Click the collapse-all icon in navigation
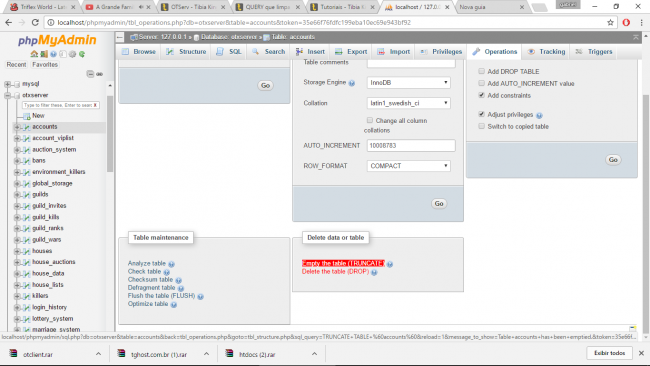 (90, 74)
